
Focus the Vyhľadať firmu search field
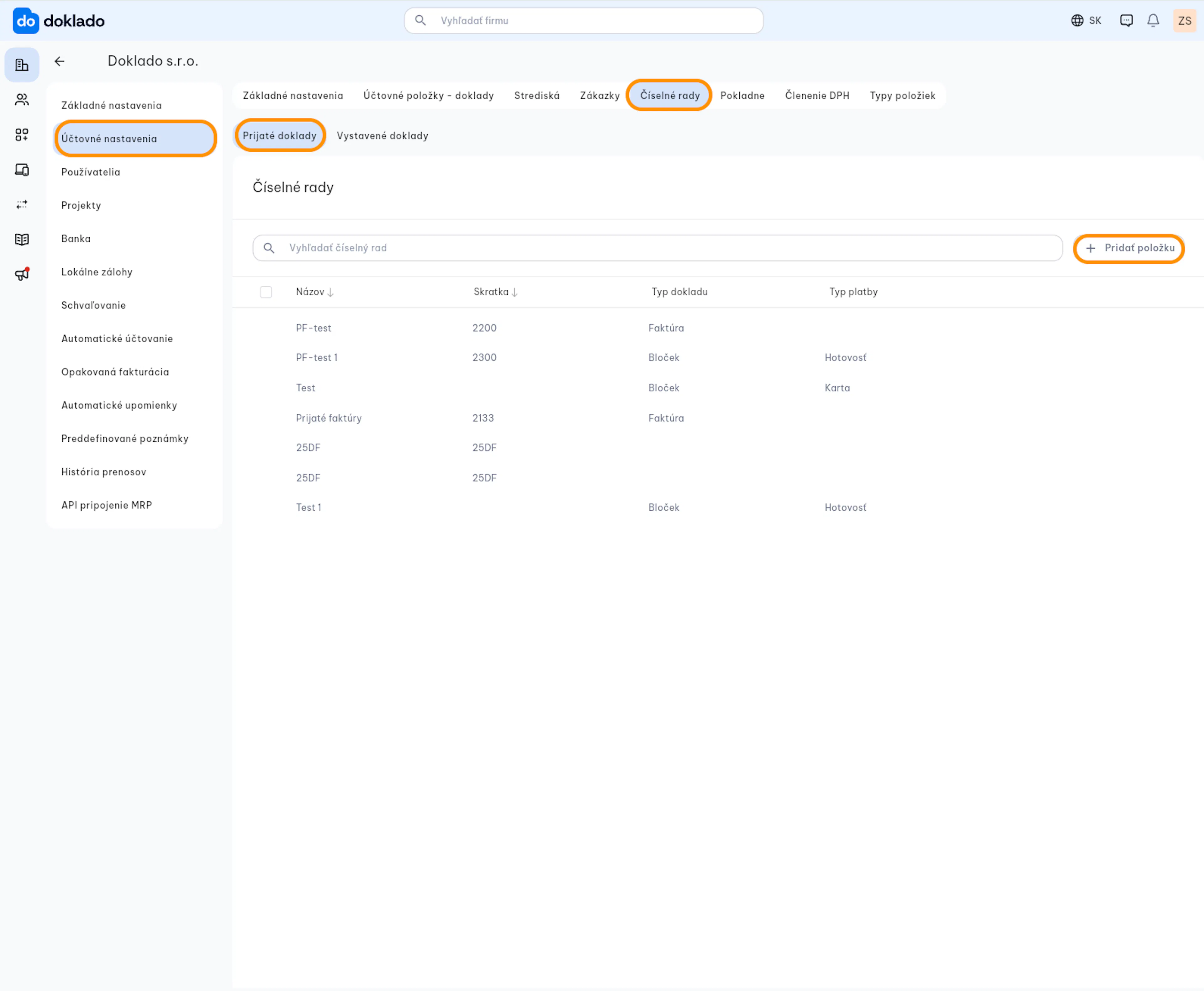(584, 21)
